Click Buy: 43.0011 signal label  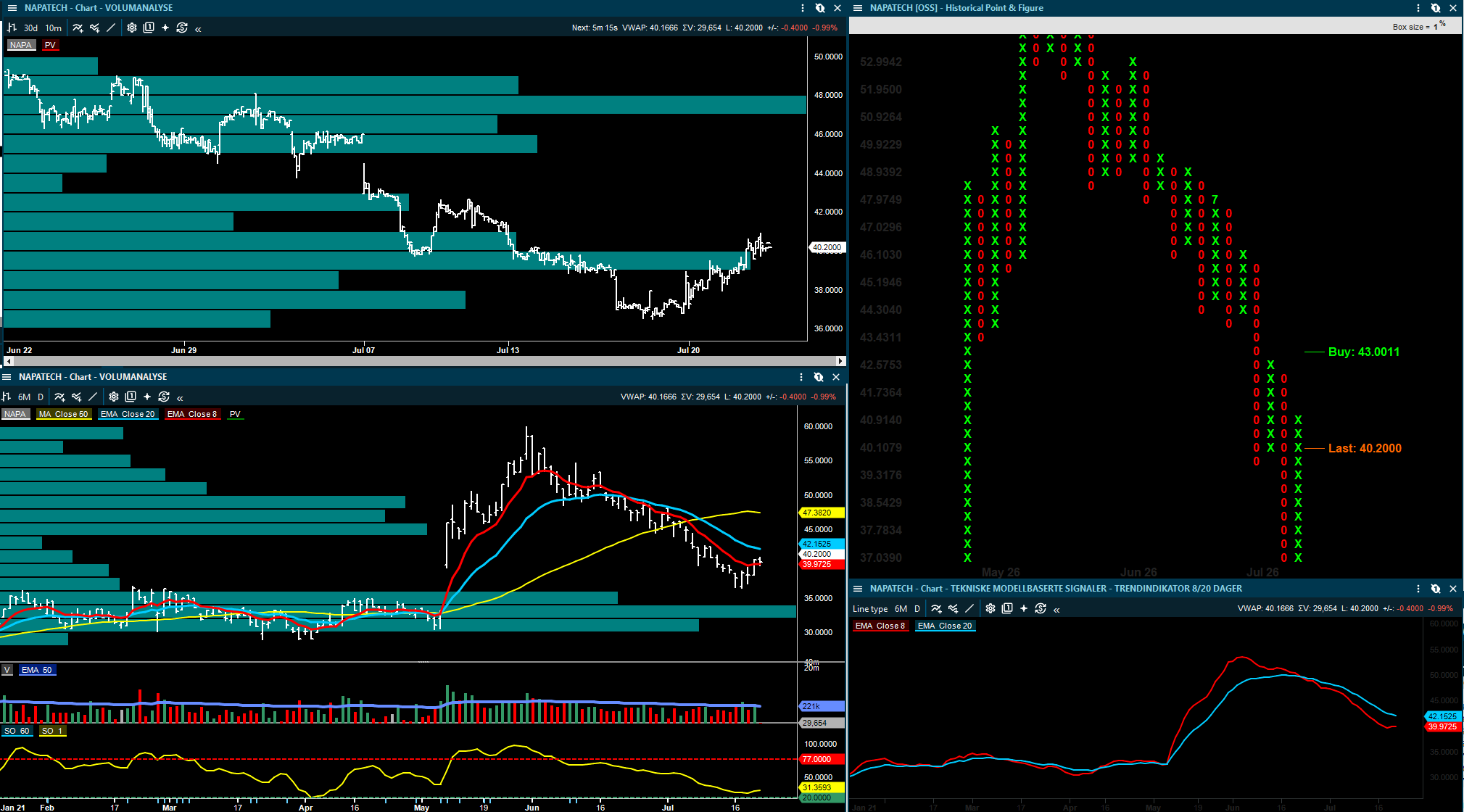1364,352
